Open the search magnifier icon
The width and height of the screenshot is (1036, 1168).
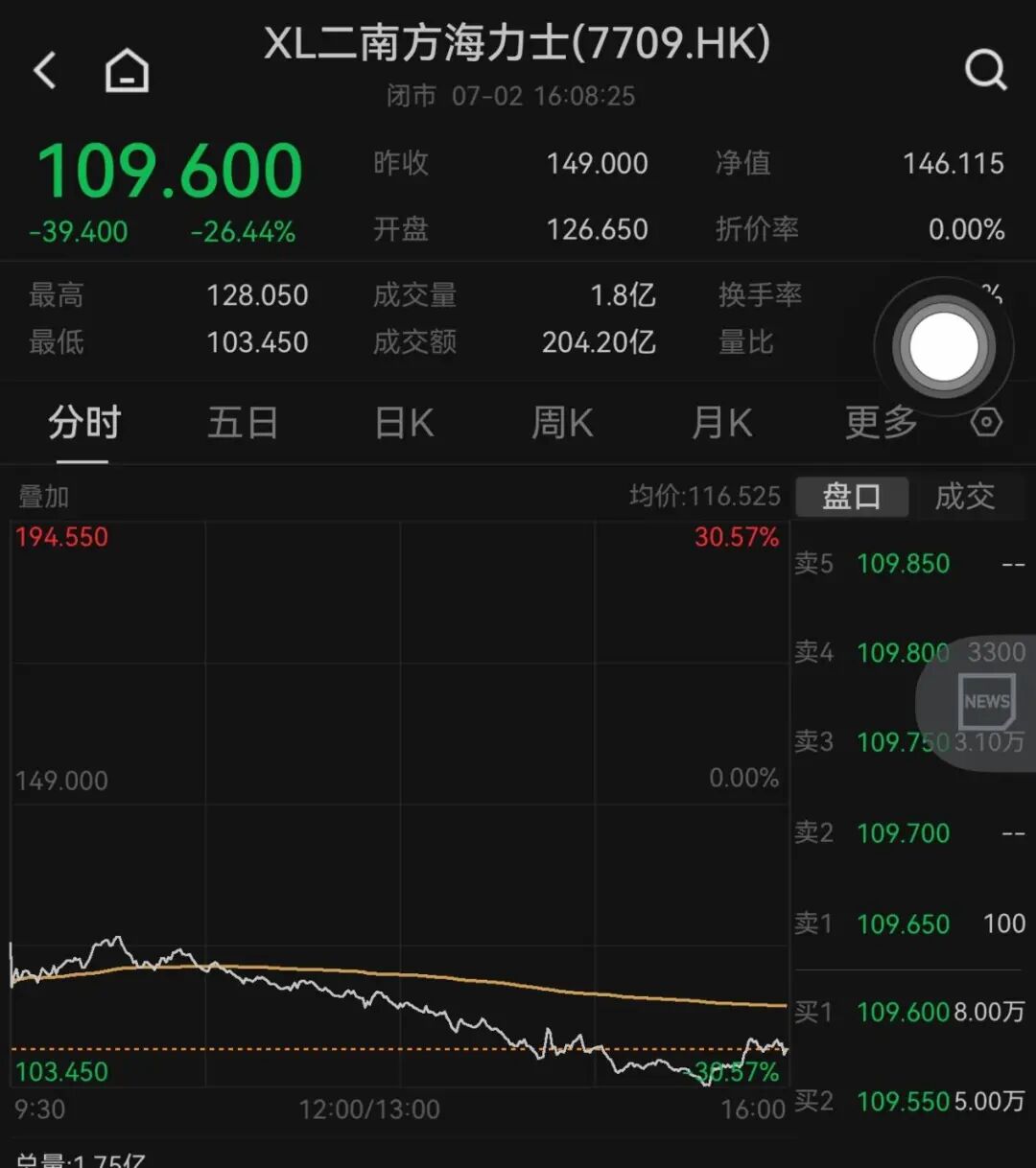pyautogui.click(x=985, y=70)
